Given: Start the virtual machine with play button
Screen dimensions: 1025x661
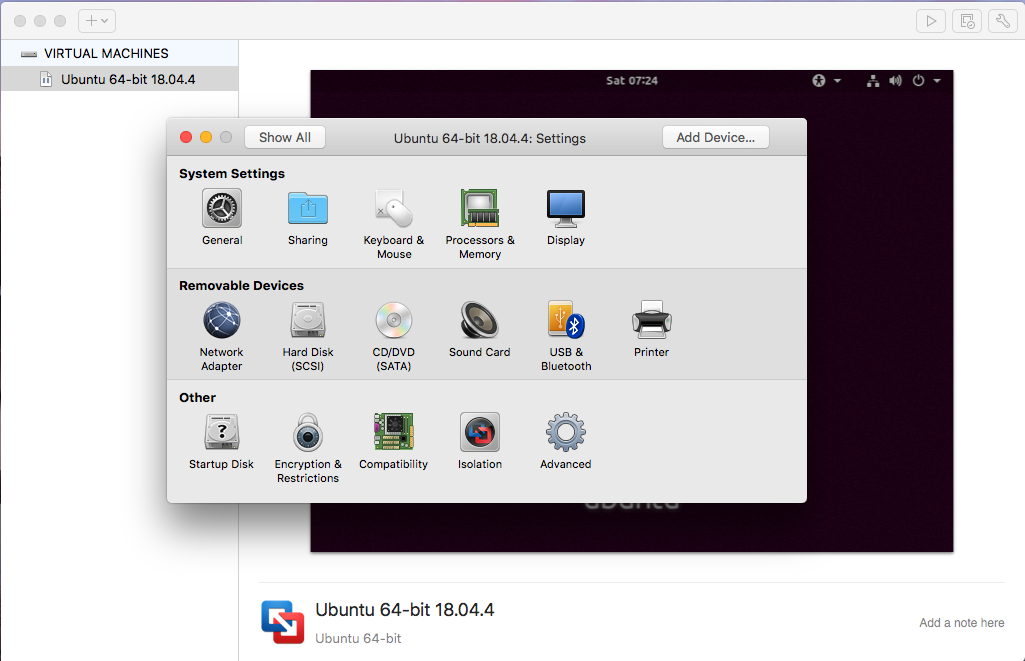Looking at the screenshot, I should click(x=931, y=21).
